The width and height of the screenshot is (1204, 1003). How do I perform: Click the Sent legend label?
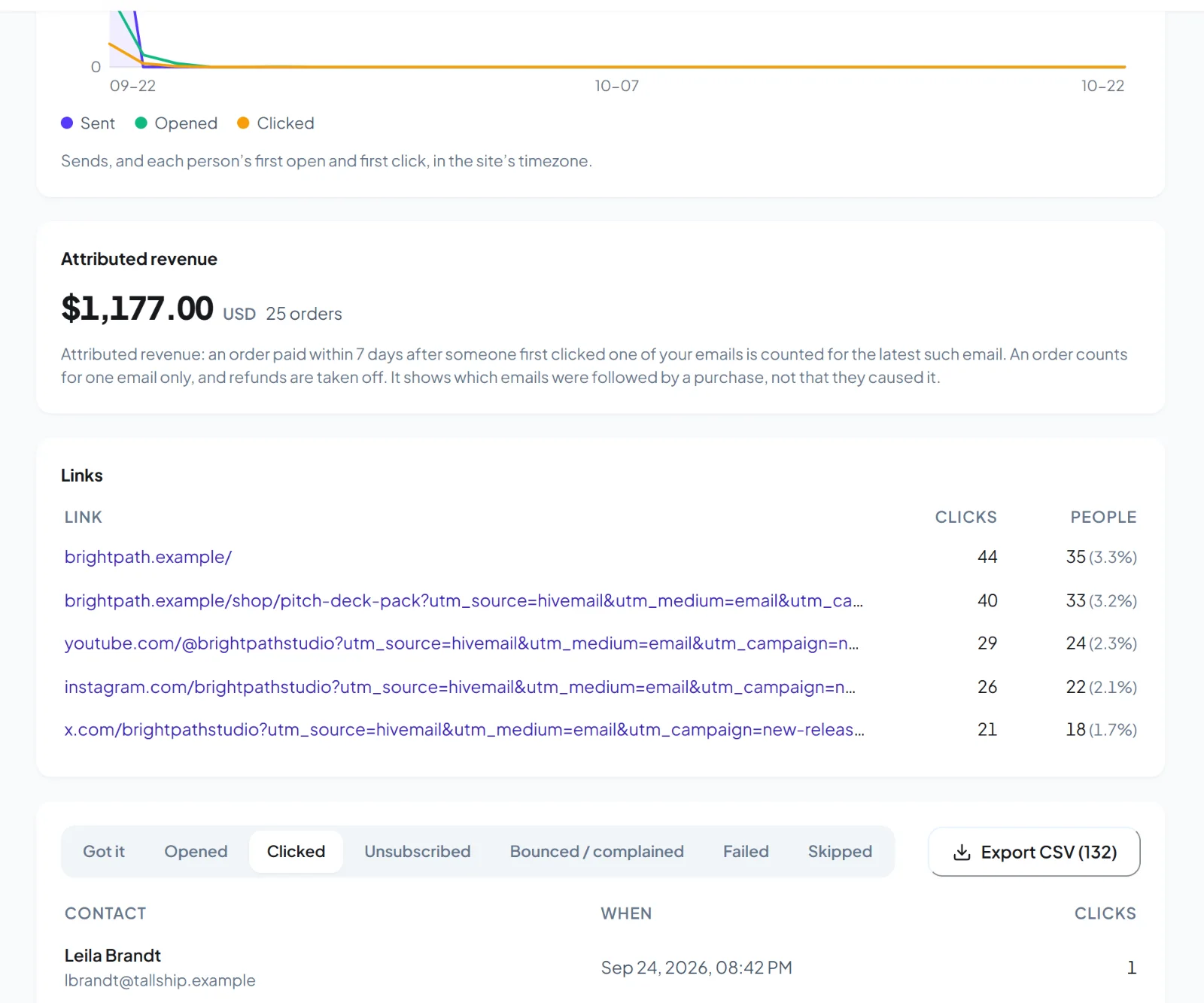point(98,123)
